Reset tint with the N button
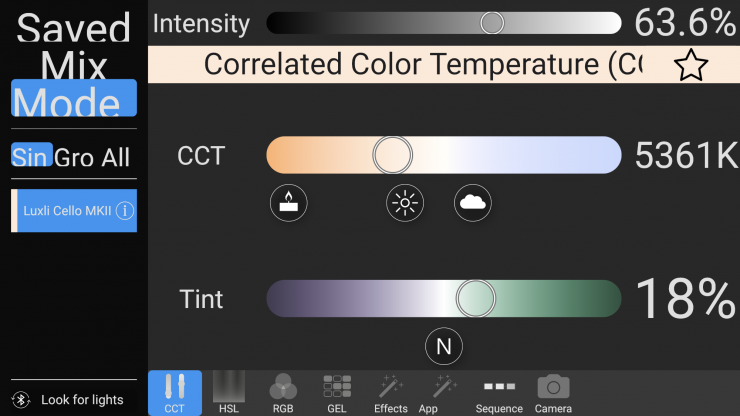740x416 pixels. pos(444,347)
